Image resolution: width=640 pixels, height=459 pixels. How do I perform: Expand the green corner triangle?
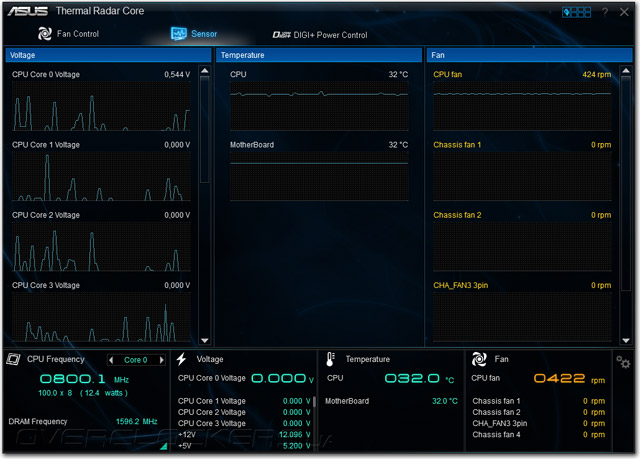pyautogui.click(x=164, y=446)
